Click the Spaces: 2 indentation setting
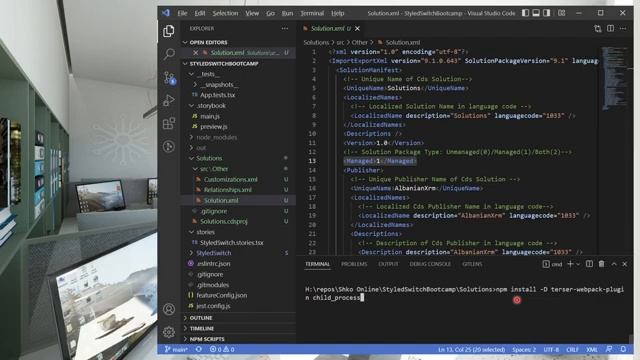This screenshot has width=640, height=360. pyautogui.click(x=524, y=349)
